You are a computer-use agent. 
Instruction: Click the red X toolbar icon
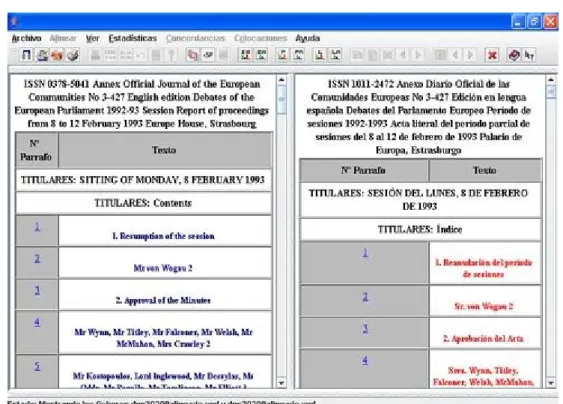(x=492, y=55)
